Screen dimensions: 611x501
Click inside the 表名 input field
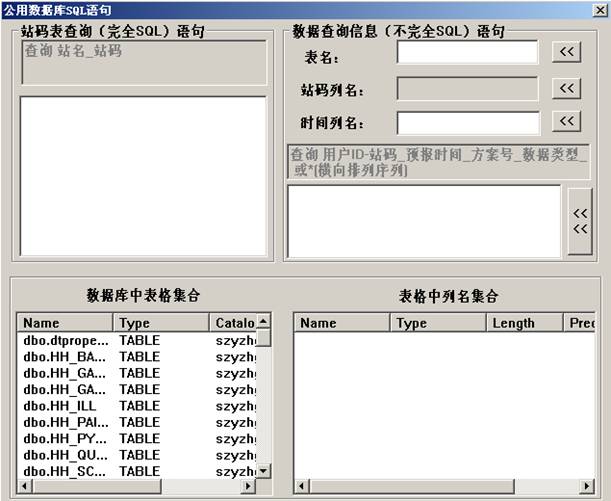point(467,52)
